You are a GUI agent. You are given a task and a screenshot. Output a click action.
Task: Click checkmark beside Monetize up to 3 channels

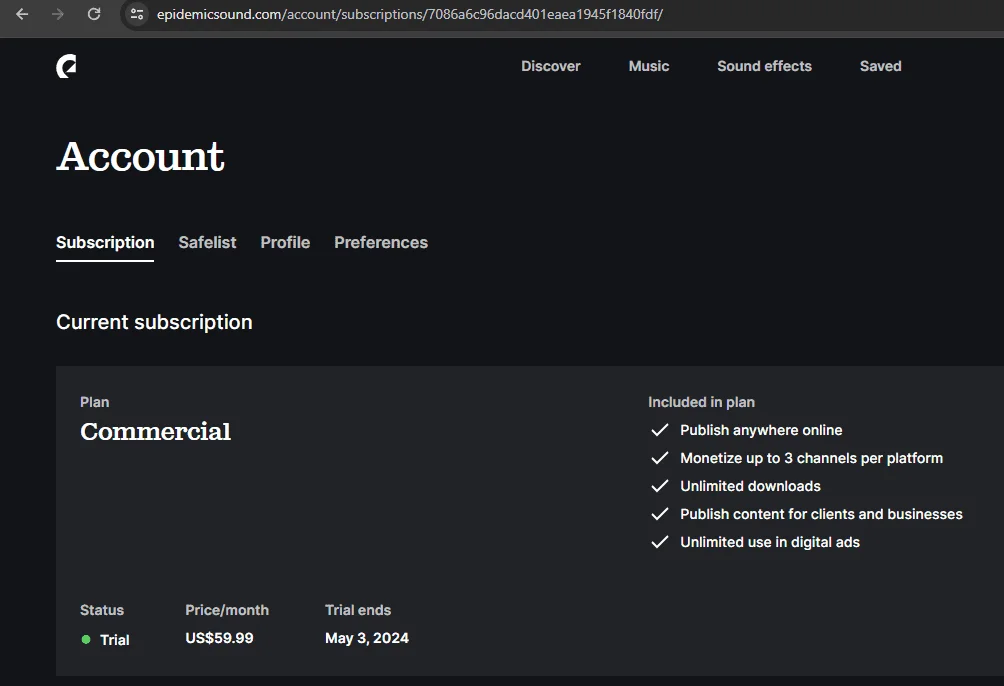click(660, 458)
